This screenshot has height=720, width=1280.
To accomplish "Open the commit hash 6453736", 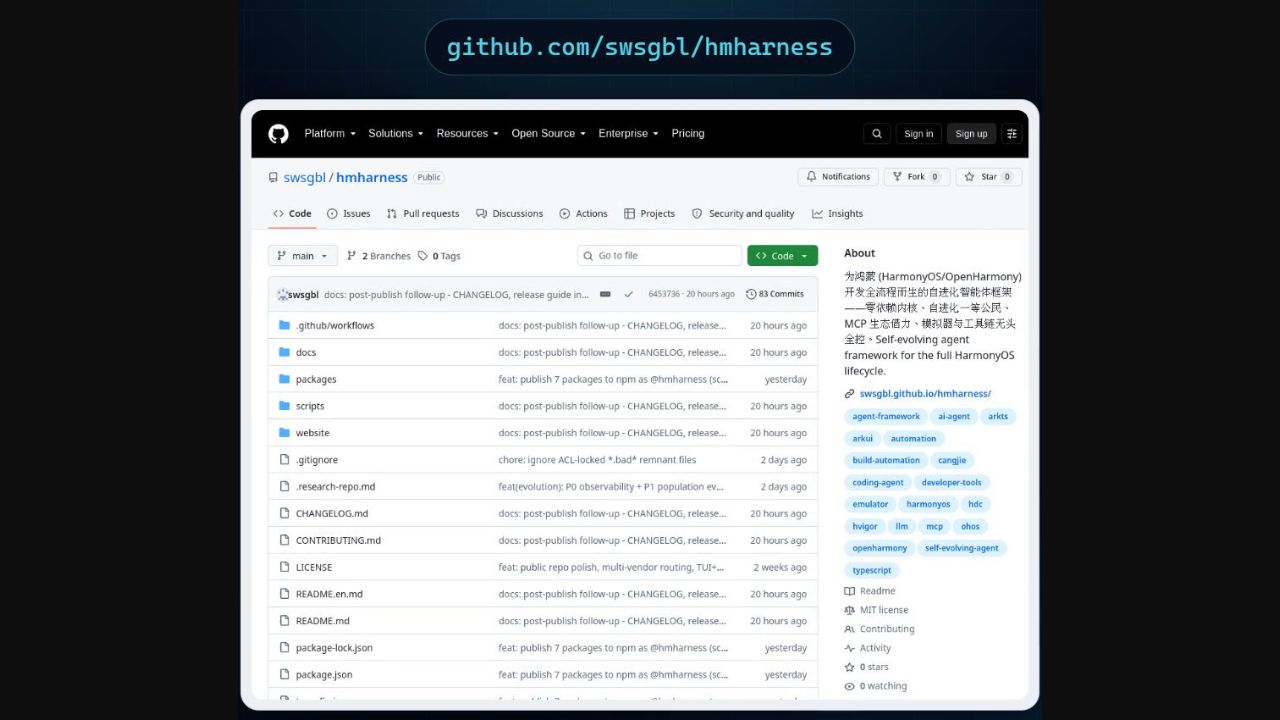I will [663, 294].
